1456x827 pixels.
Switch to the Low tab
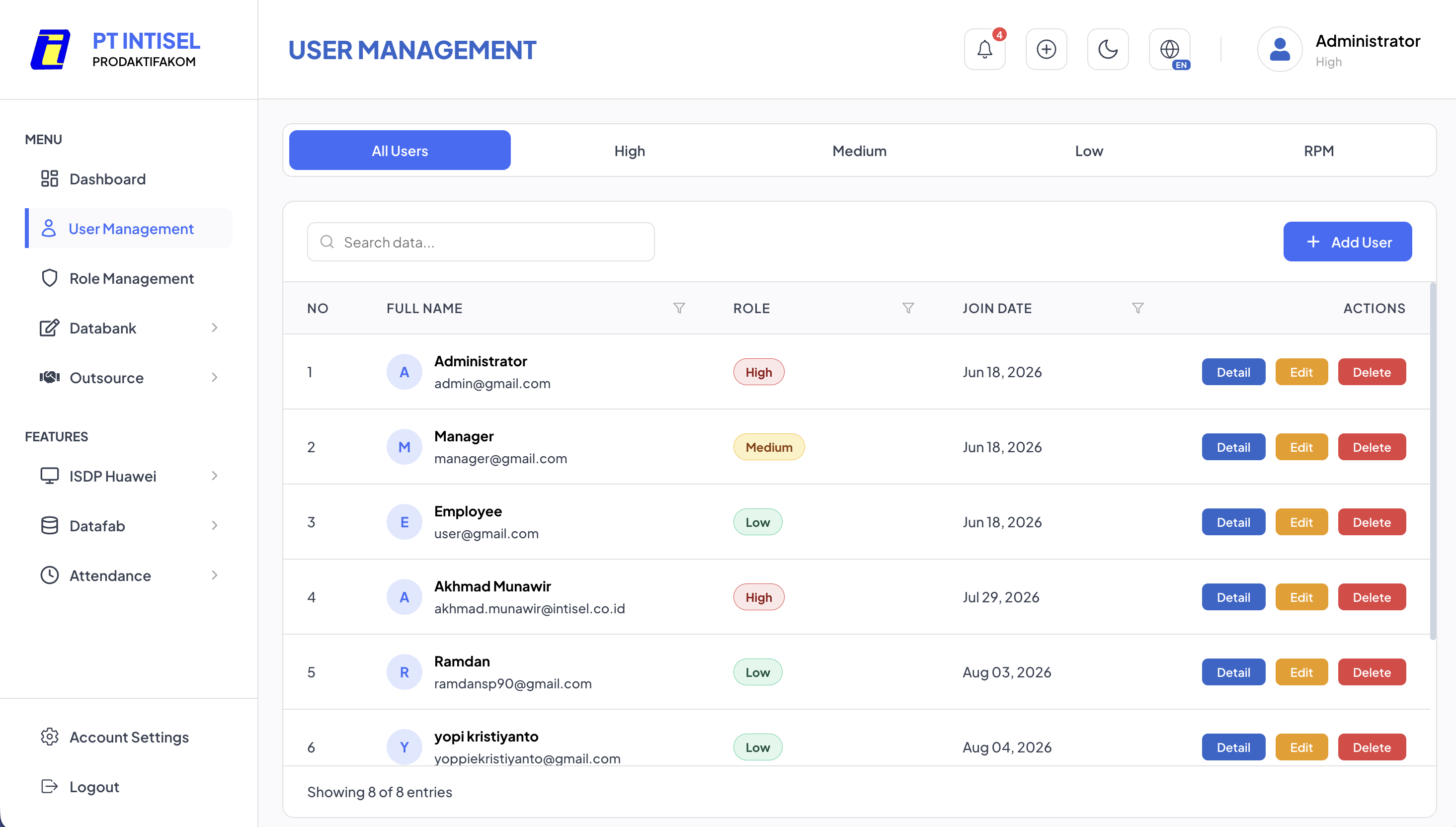coord(1089,151)
